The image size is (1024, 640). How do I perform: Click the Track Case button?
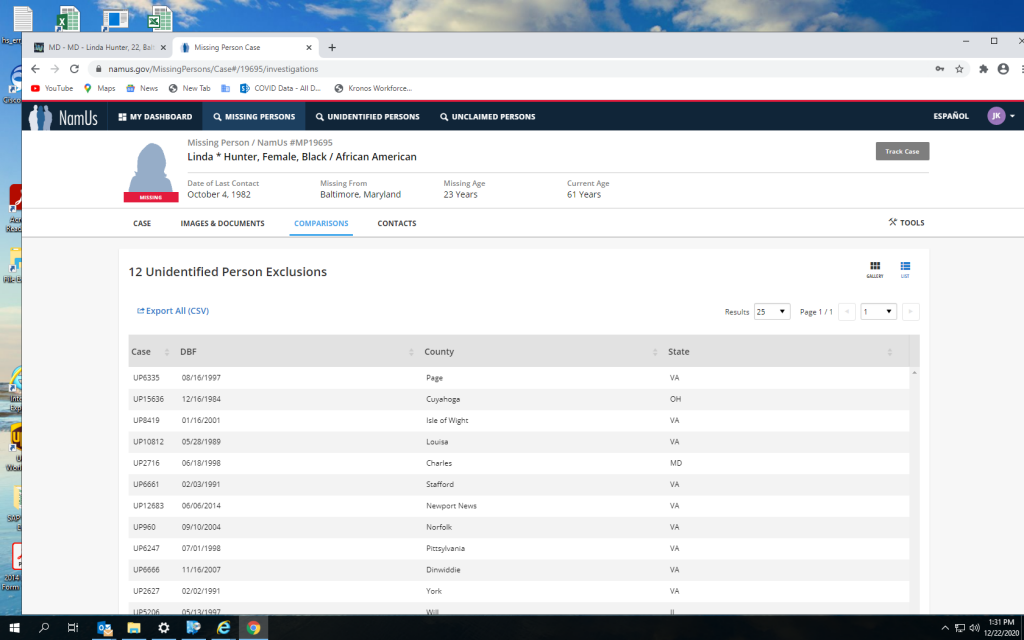click(x=902, y=151)
